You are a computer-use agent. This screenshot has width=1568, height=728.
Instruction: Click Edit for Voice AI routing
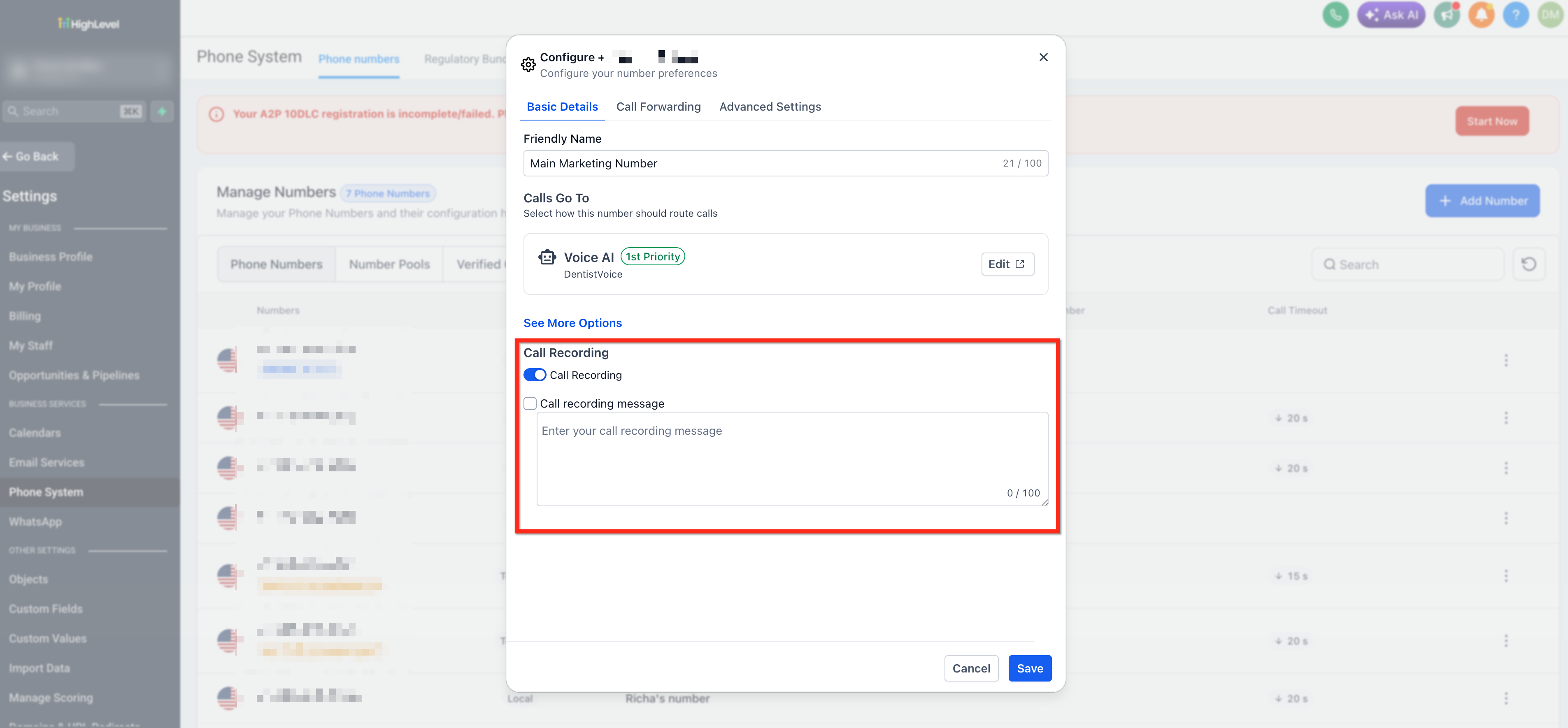click(x=1007, y=264)
